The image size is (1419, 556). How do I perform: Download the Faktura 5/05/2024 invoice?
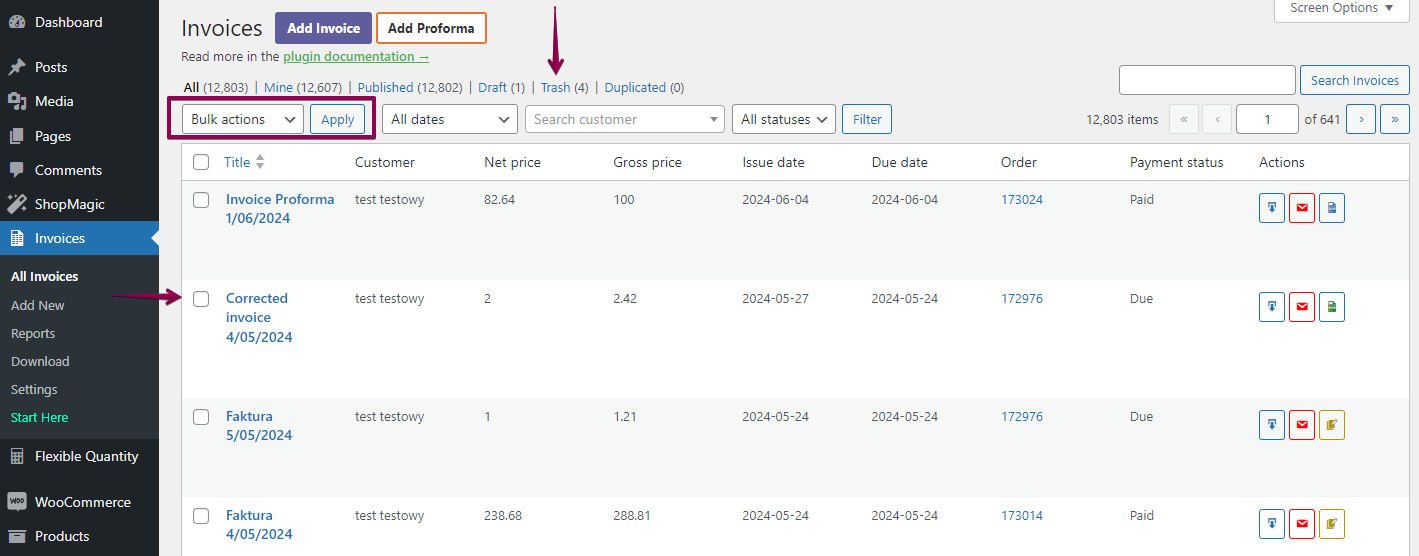coord(1271,425)
